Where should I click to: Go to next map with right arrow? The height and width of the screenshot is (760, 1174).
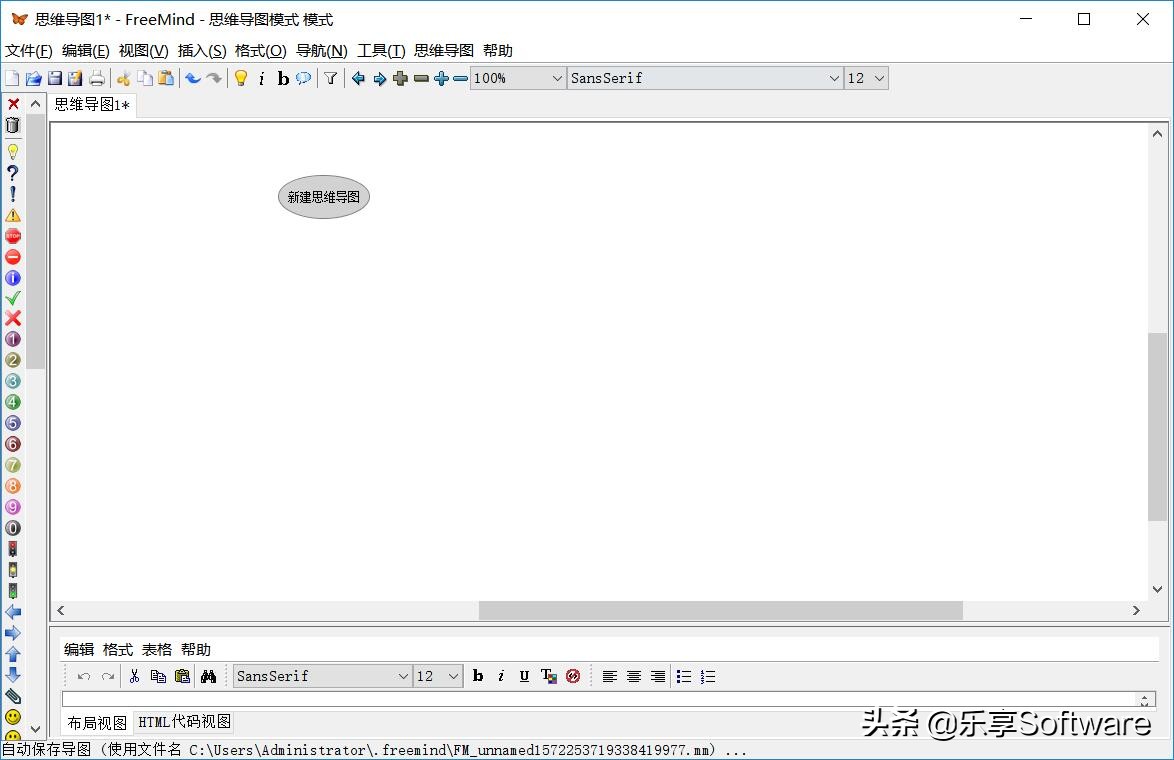[380, 79]
